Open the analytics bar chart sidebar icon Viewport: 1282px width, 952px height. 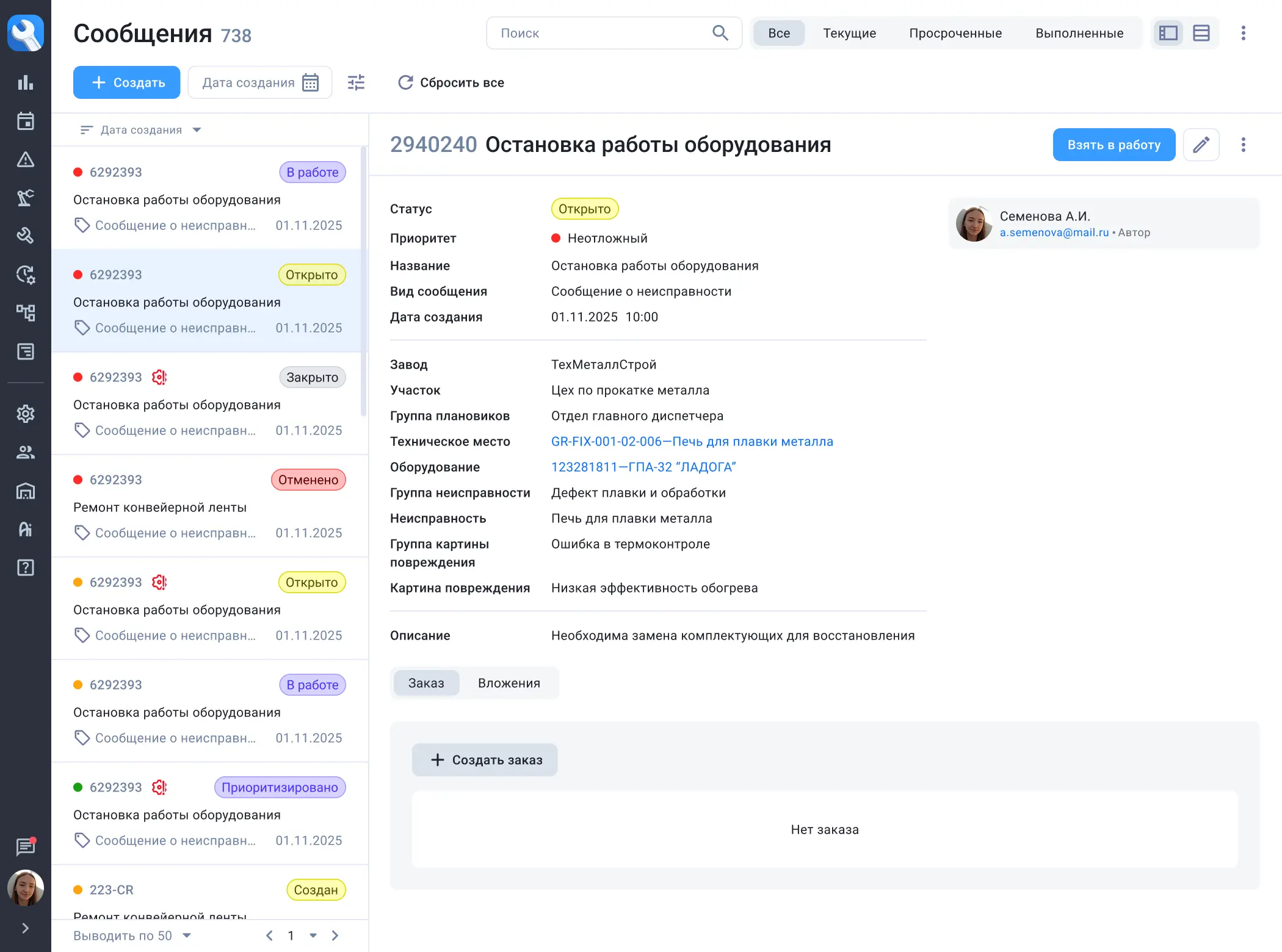point(25,82)
